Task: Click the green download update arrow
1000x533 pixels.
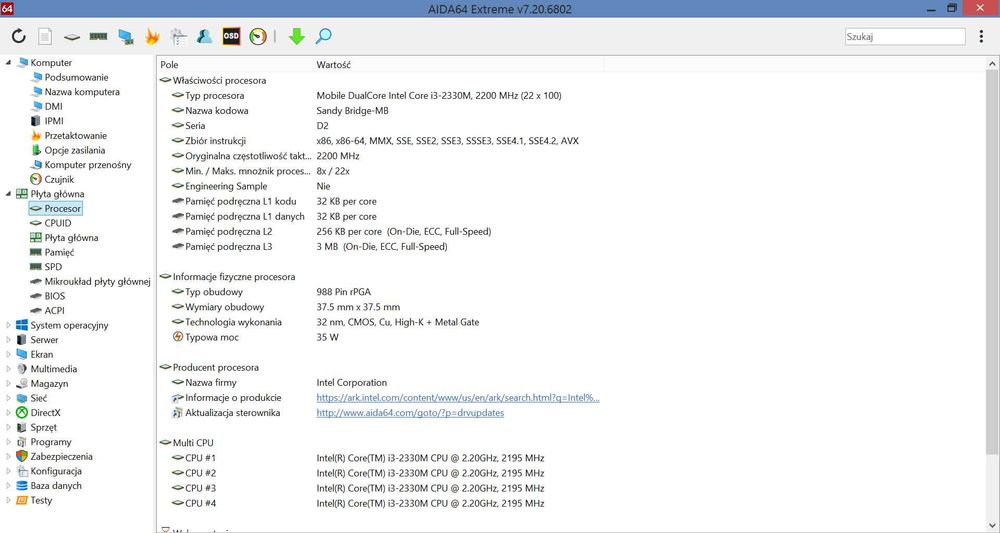Action: 297,36
